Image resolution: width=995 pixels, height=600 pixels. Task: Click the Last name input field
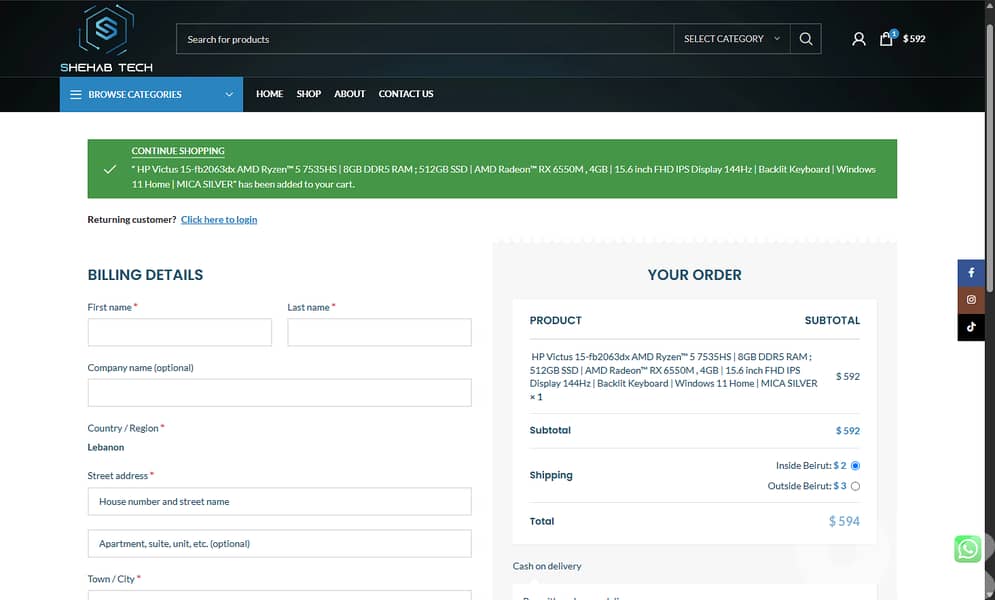379,332
